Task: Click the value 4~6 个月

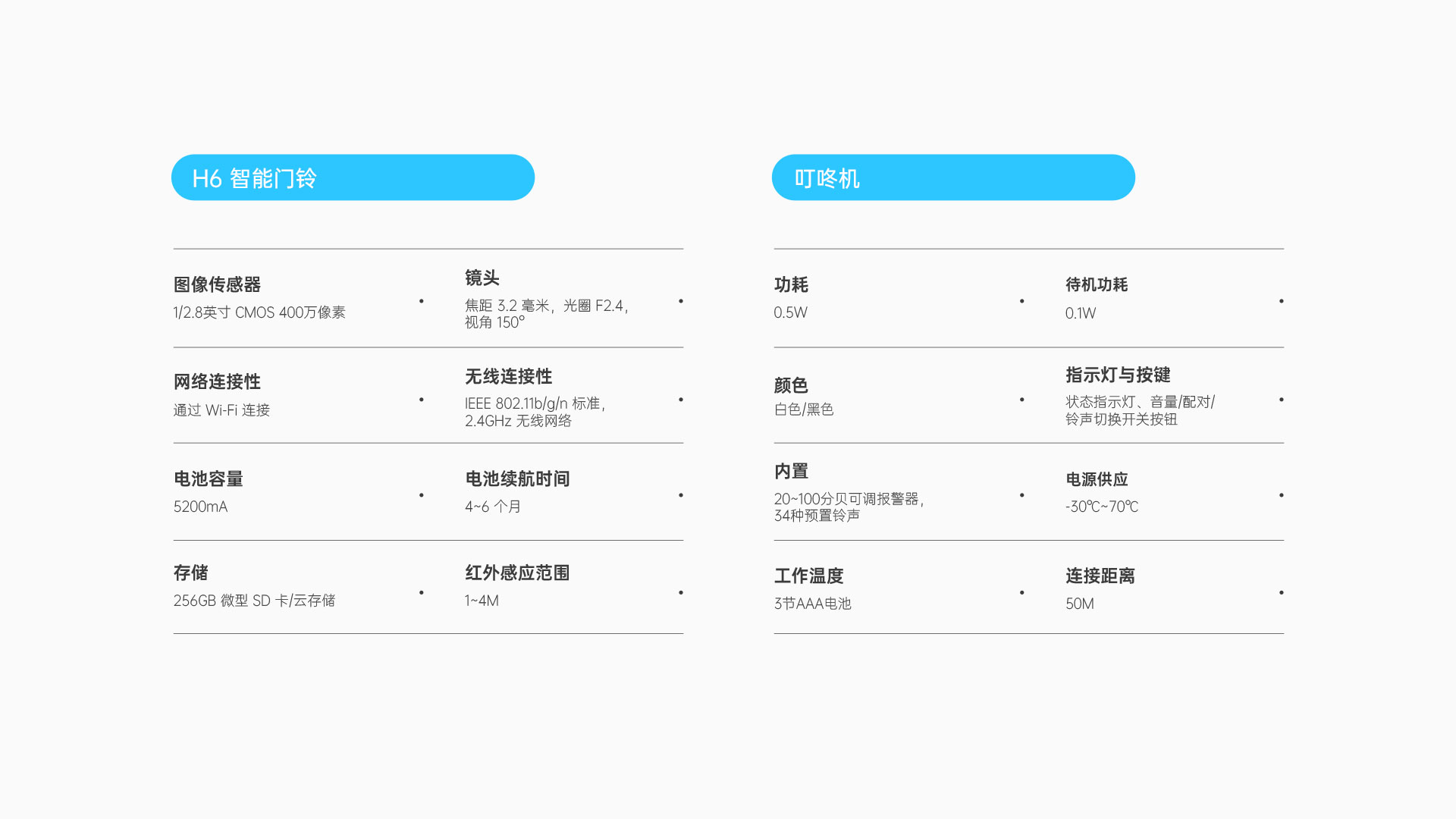Action: point(493,507)
